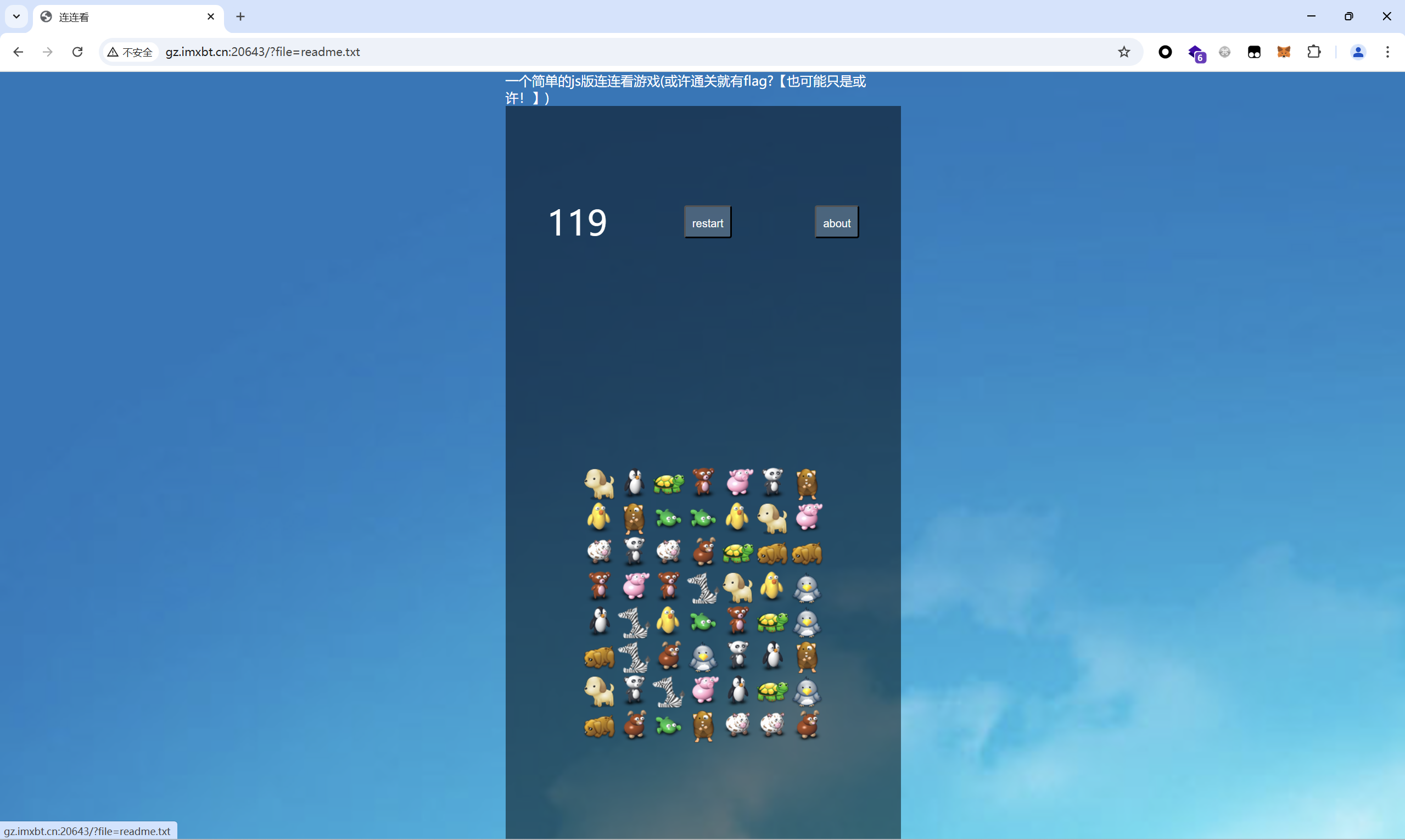Choose the brown long-eared puppy in third row
Viewport: 1405px width, 840px height.
[x=703, y=552]
